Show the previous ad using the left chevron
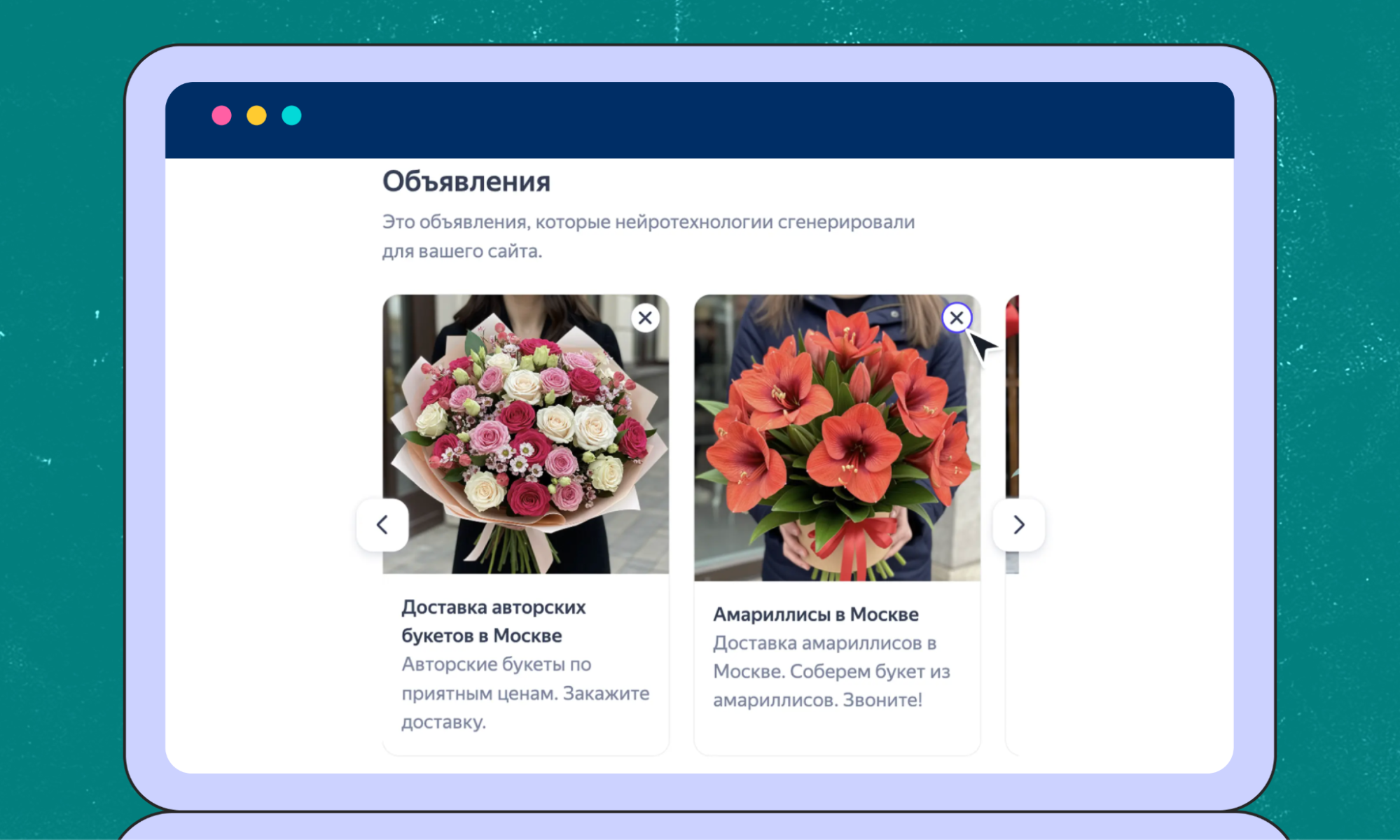The image size is (1400, 840). 382,525
